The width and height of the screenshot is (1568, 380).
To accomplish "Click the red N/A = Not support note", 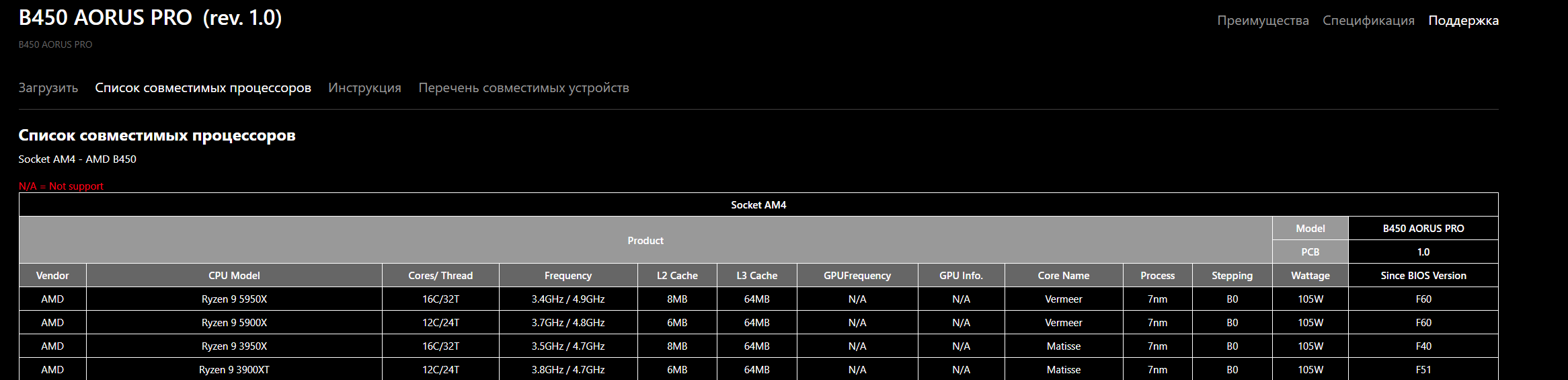I will (61, 186).
